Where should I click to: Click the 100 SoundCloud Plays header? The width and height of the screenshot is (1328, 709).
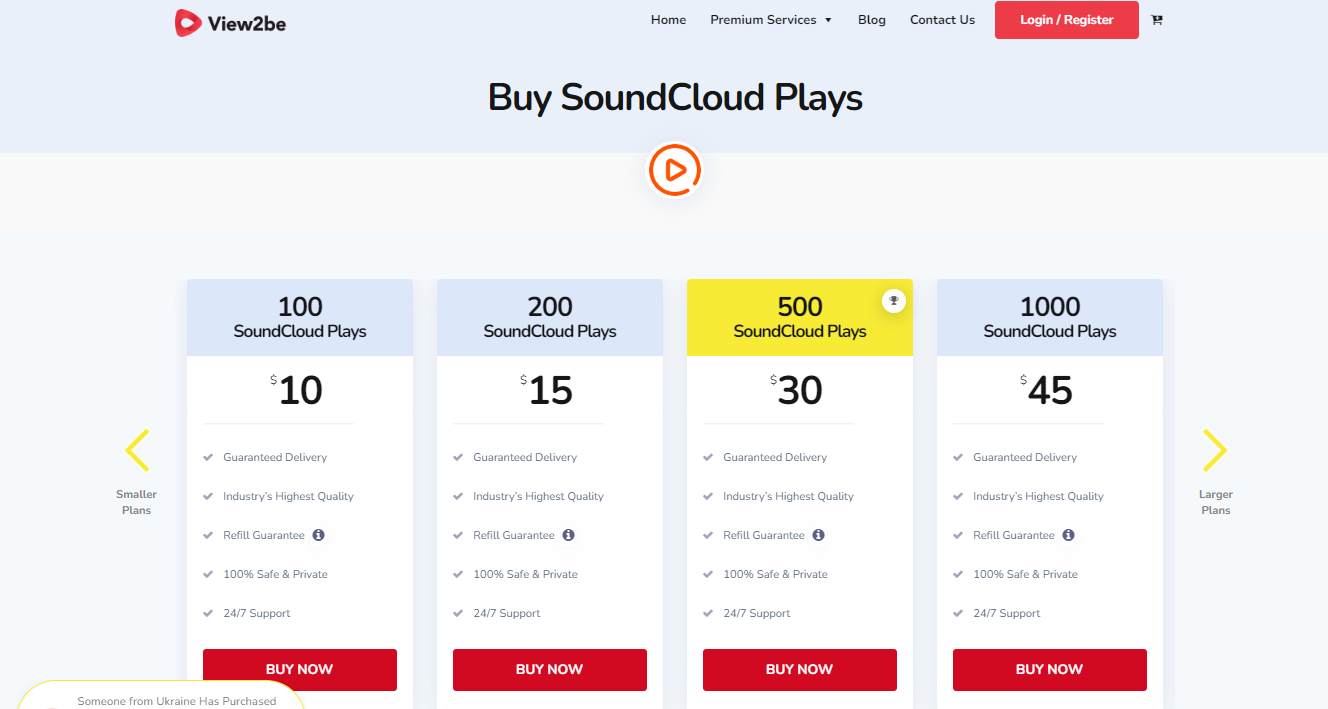coord(300,317)
